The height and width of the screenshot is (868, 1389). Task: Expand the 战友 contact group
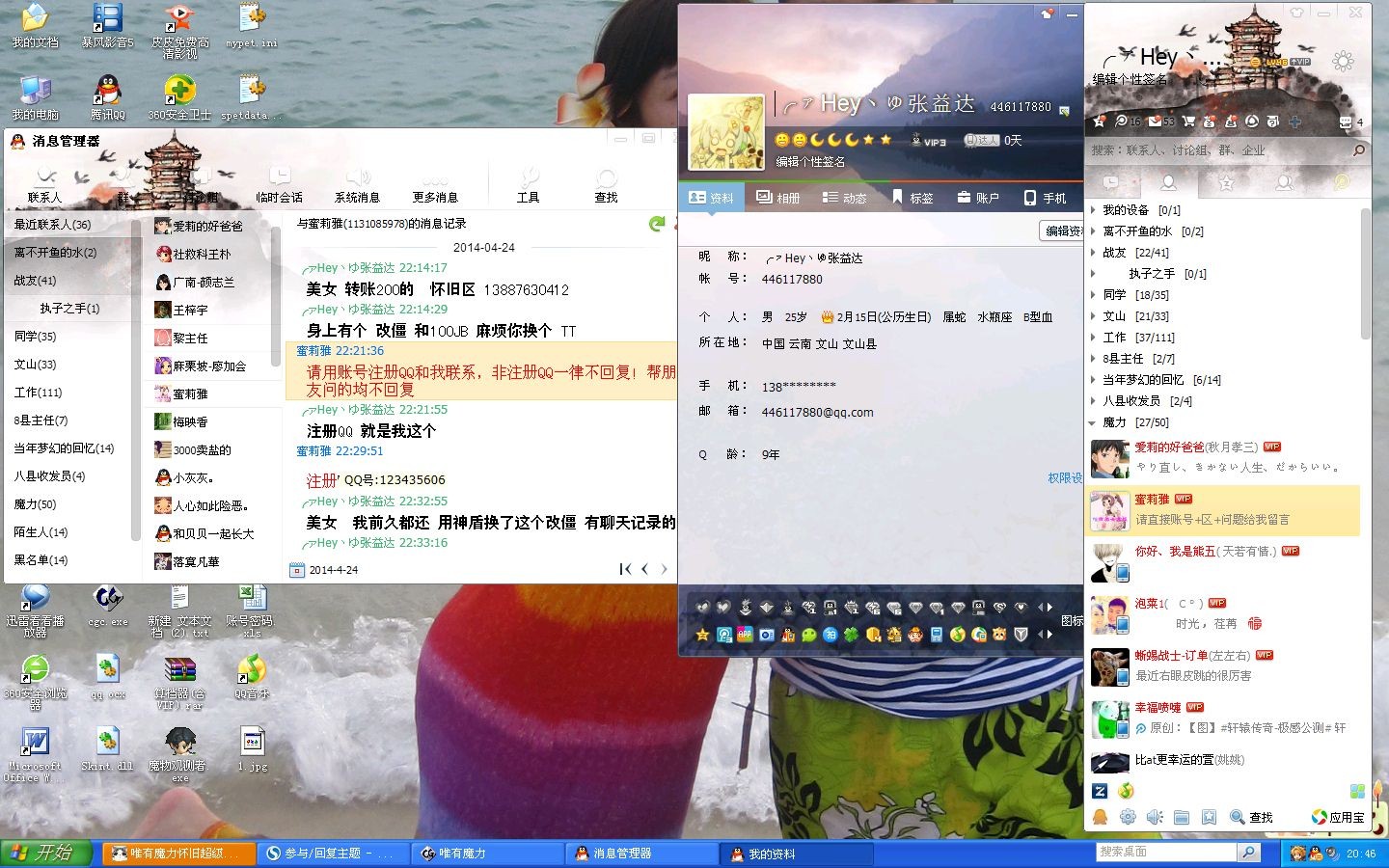1094,253
